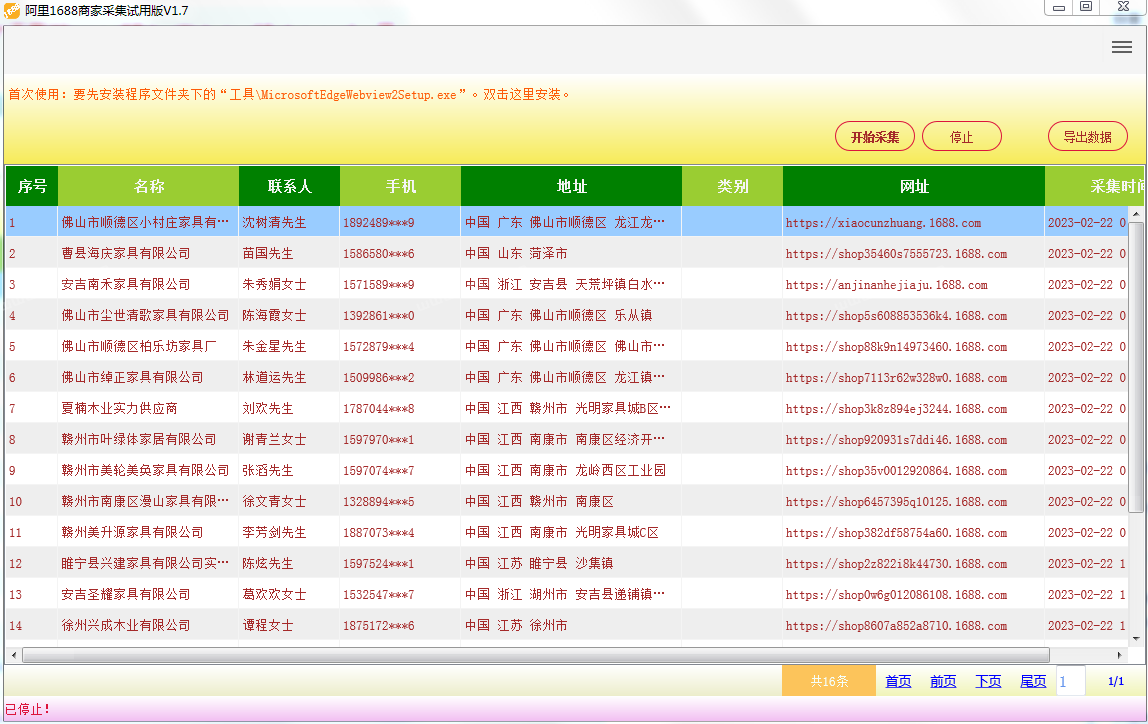Click URL https://shop8607a852a8710.1688.com
1148x724 pixels.
(x=896, y=626)
